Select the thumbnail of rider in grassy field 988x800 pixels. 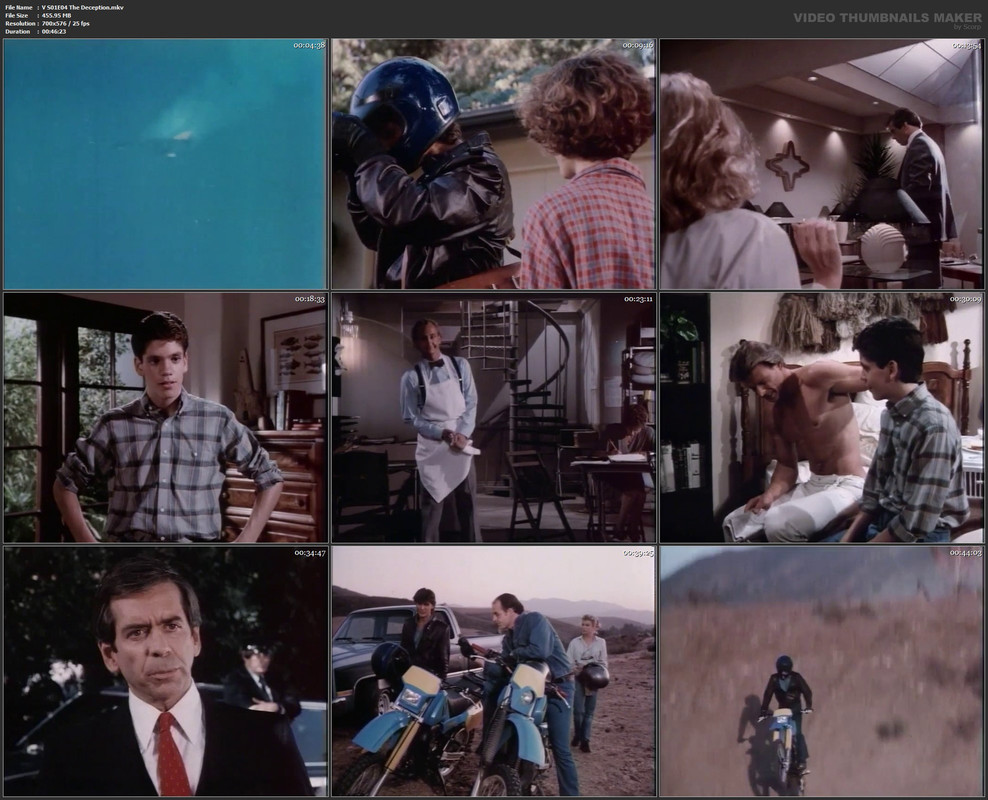(822, 671)
